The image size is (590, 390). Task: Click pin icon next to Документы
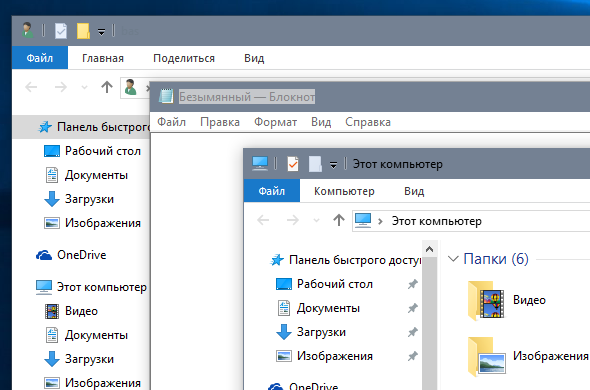click(413, 308)
